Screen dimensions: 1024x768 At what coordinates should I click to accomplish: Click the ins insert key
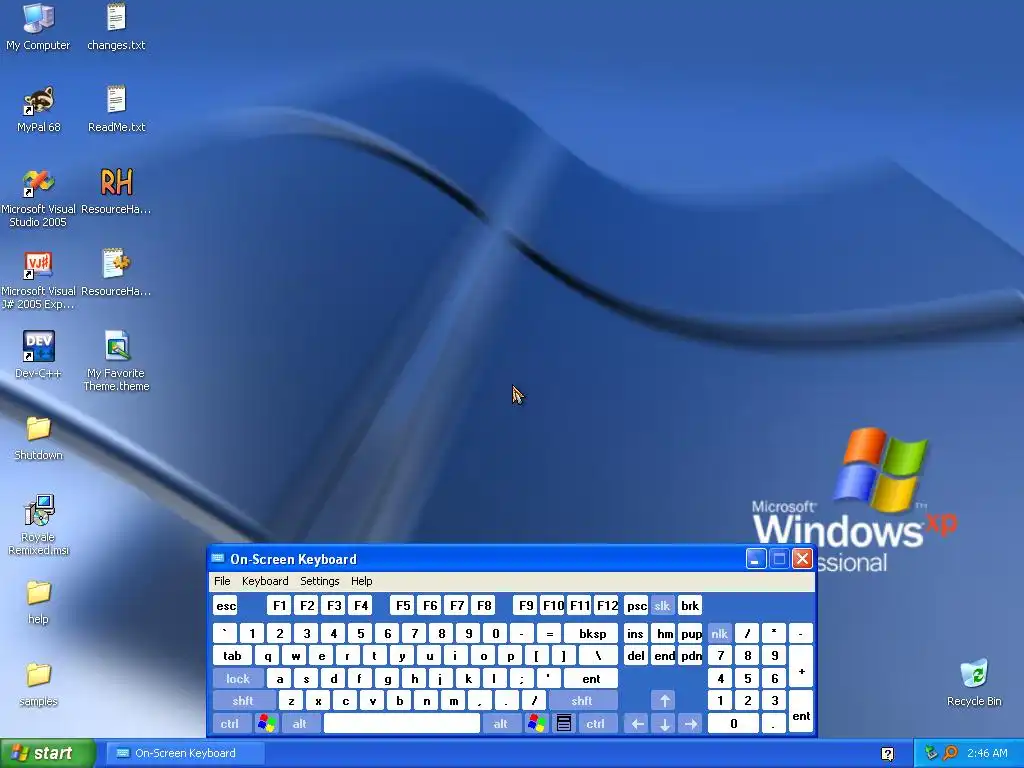coord(636,633)
